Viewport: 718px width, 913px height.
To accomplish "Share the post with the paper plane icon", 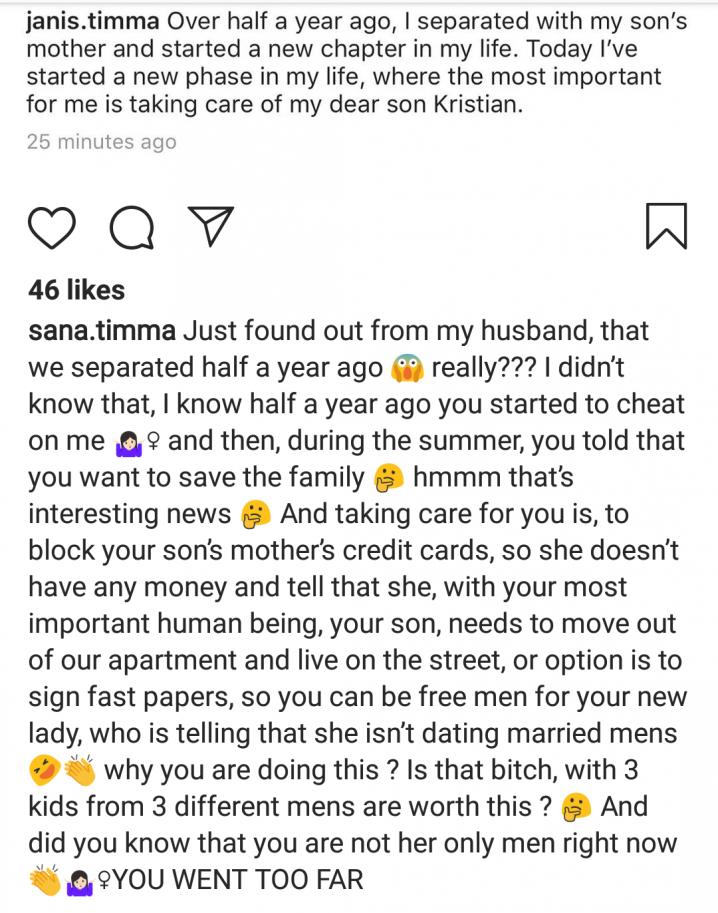I will point(210,225).
